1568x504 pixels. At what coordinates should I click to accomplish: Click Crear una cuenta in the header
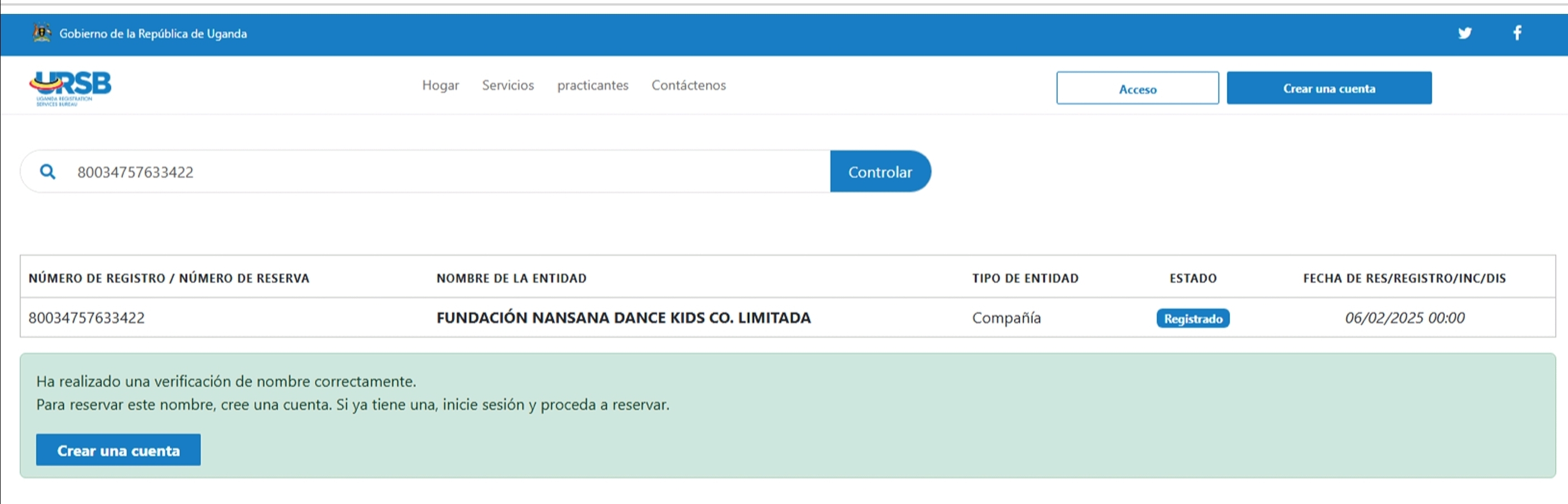point(1329,88)
